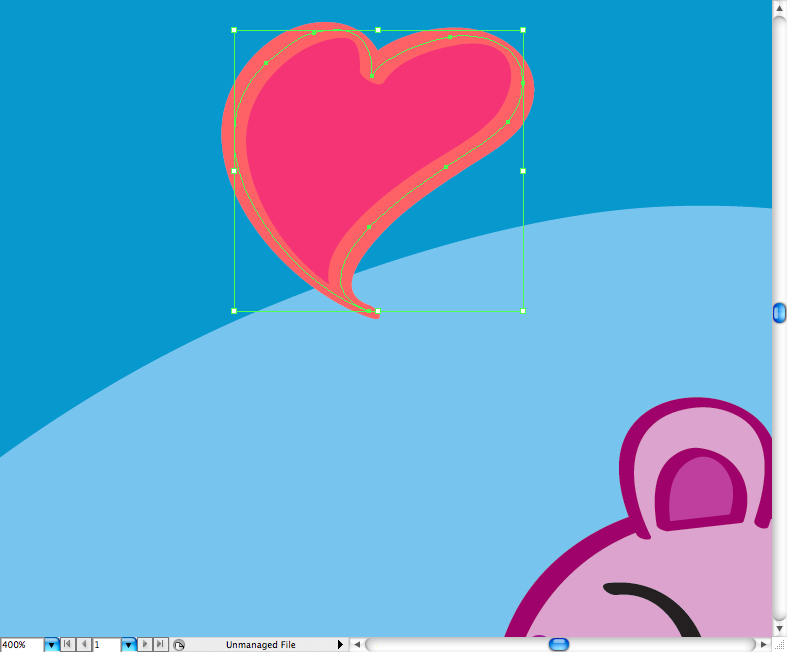Go to the previous artboard
The width and height of the screenshot is (787, 652).
pos(84,645)
